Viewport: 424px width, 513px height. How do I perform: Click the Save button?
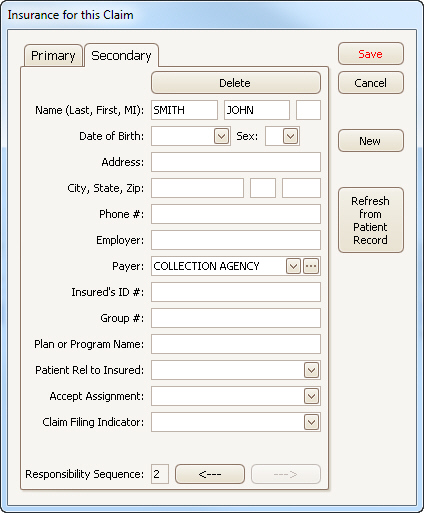tap(371, 54)
